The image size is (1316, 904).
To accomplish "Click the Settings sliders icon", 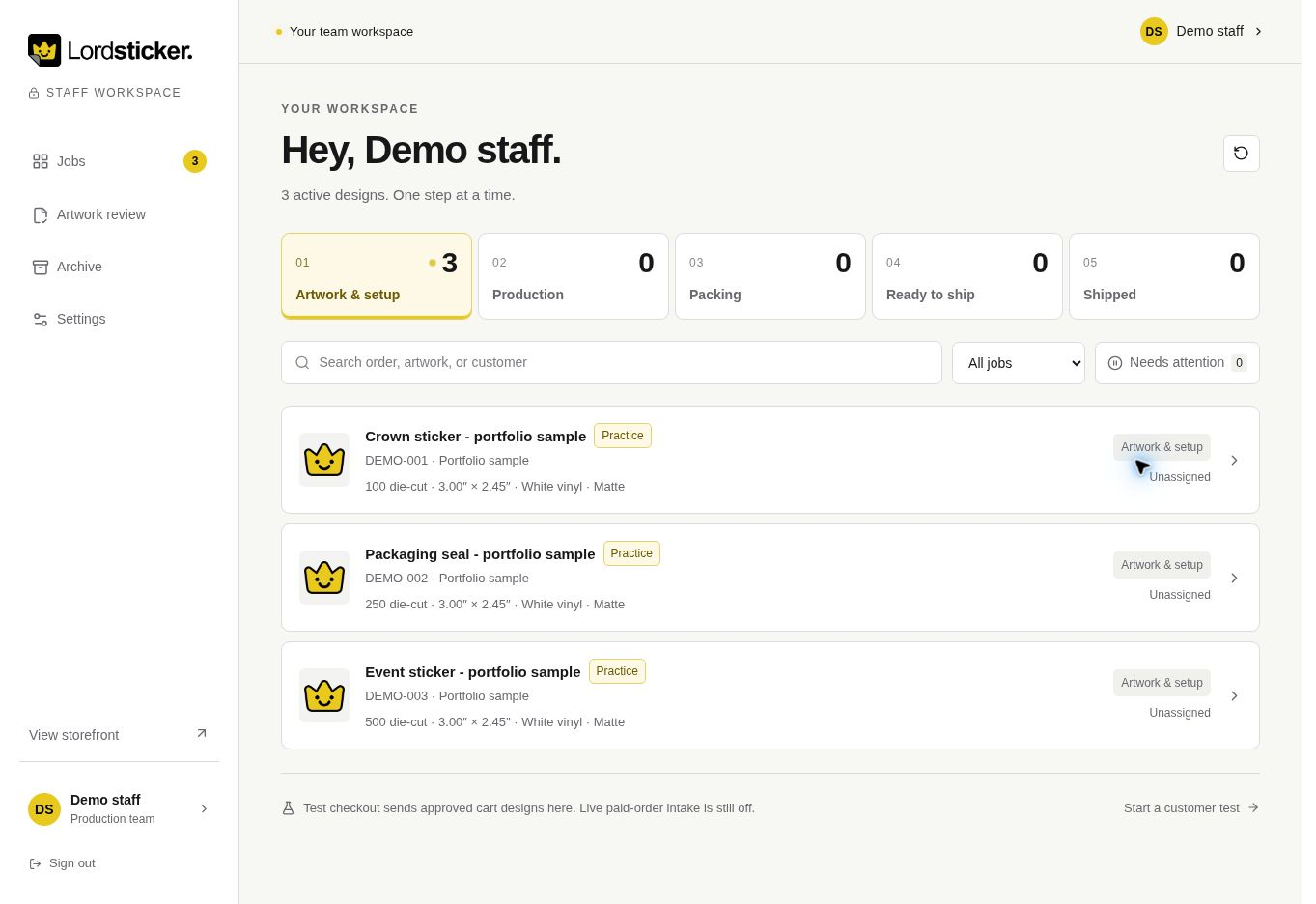I will tap(41, 319).
